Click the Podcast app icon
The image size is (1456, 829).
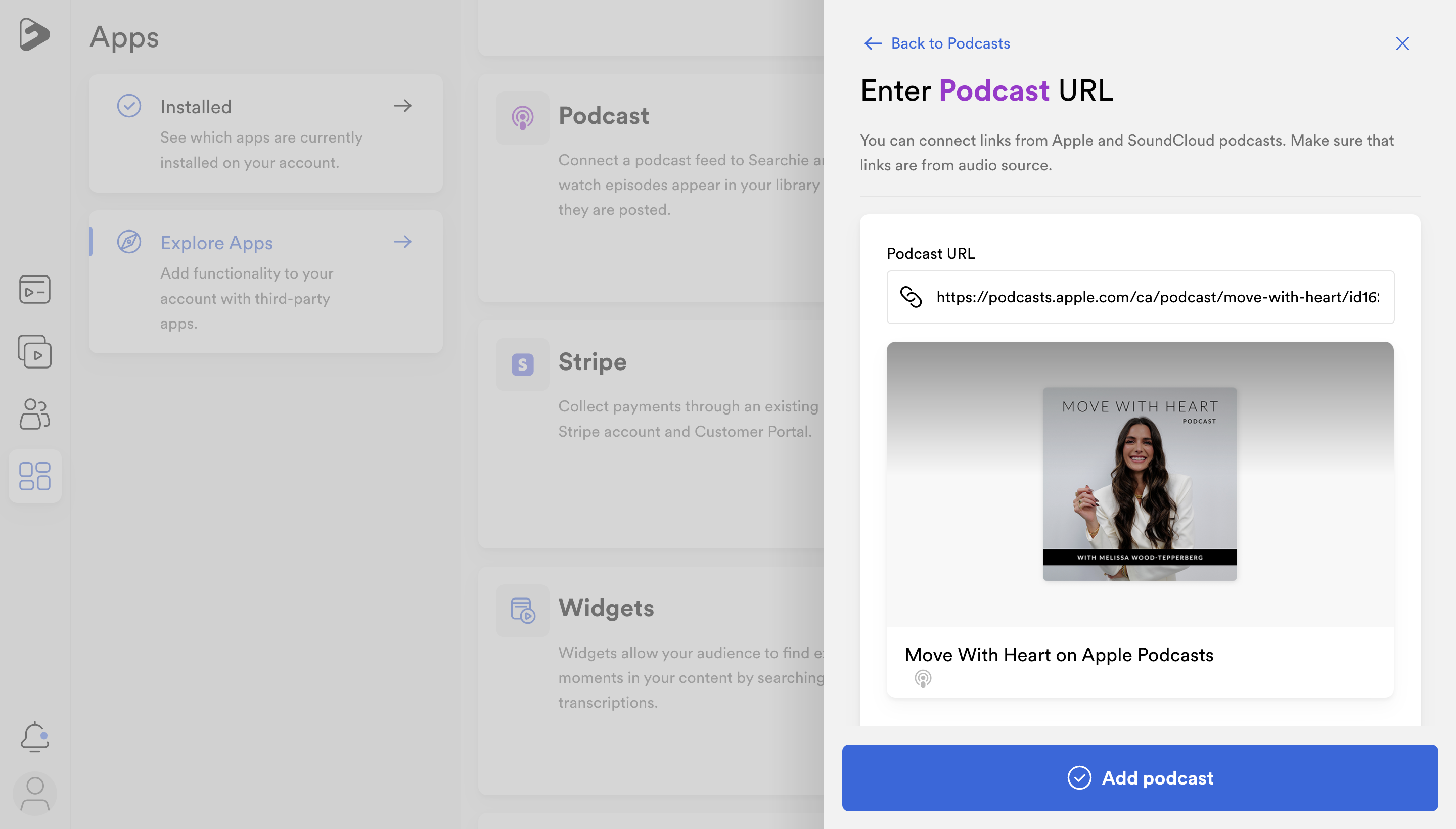click(522, 118)
